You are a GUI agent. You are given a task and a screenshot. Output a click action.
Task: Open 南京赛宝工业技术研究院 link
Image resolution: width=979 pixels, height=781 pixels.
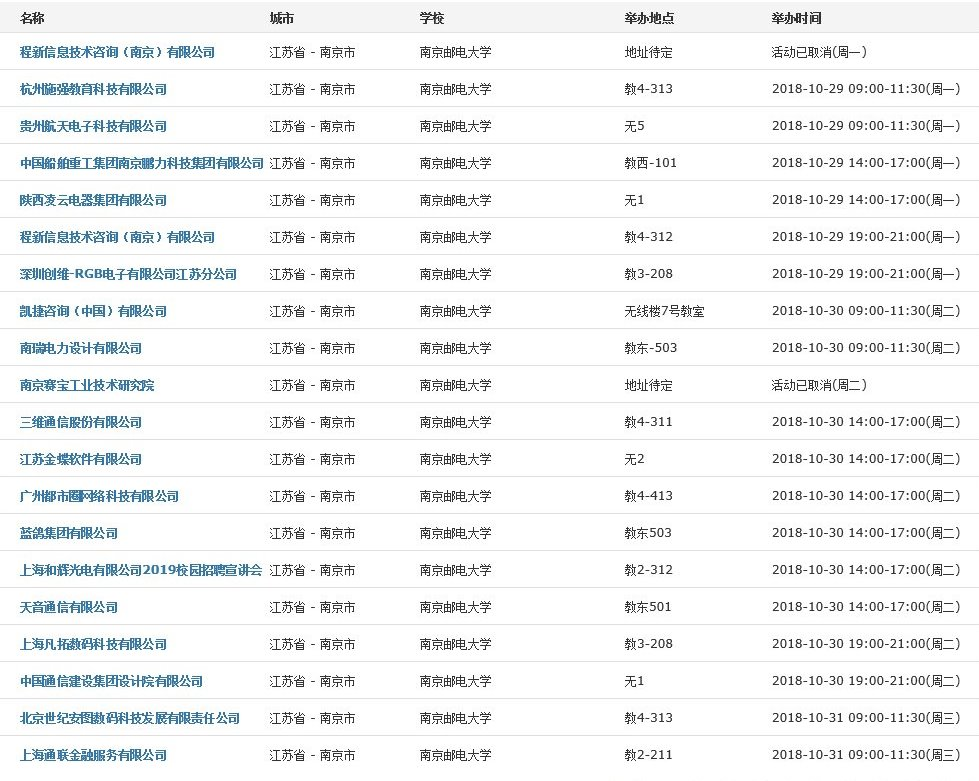pos(87,385)
